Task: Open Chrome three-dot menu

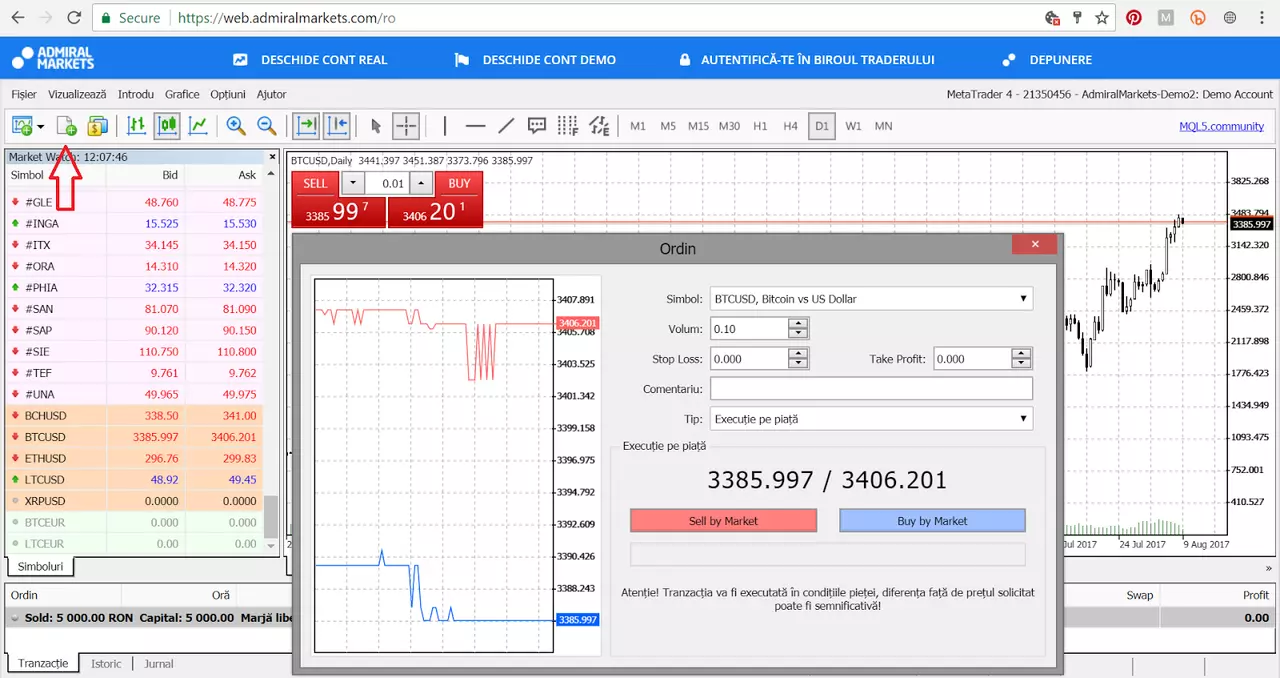Action: point(1260,18)
